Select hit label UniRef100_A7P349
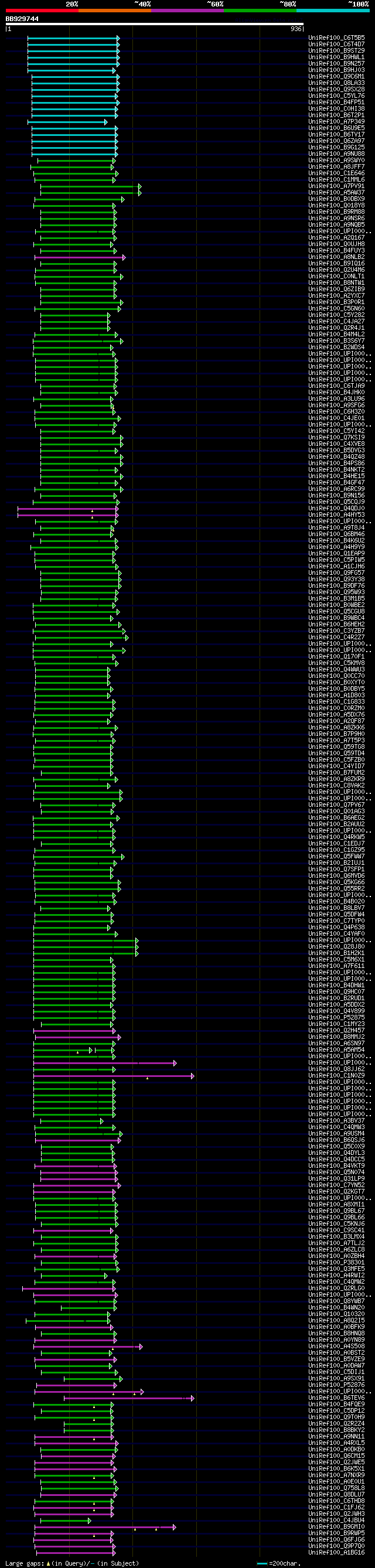375x1568 pixels. coord(337,122)
